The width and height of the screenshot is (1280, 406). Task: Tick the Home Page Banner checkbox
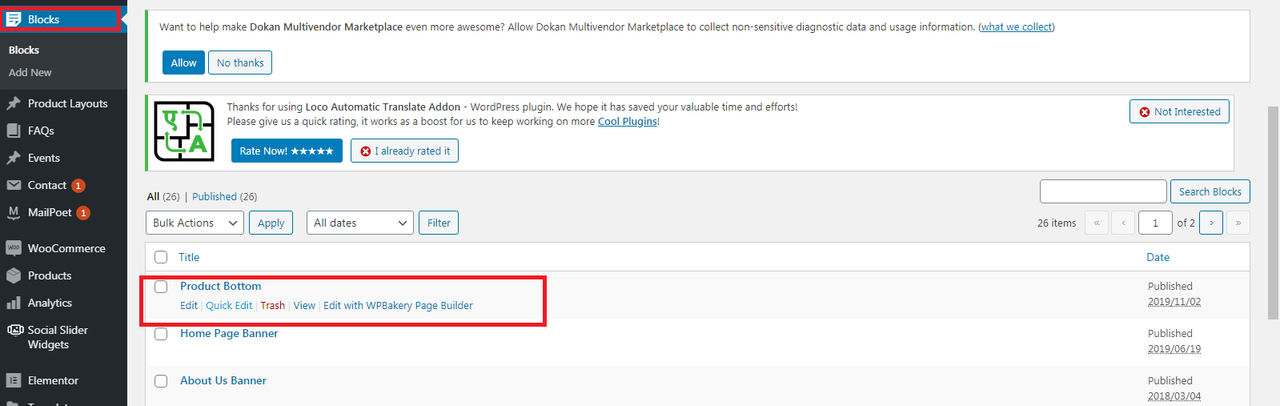point(161,334)
